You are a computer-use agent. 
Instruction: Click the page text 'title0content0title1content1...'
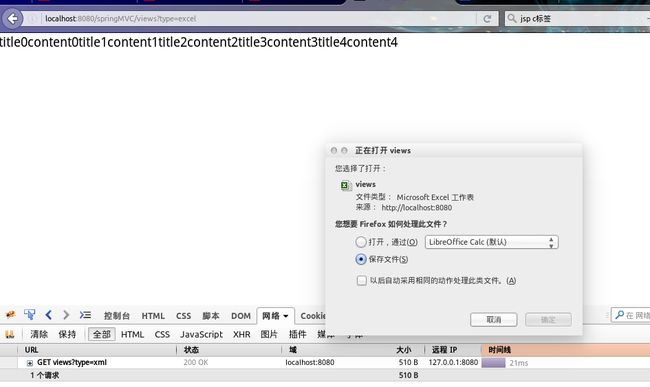[x=199, y=42]
